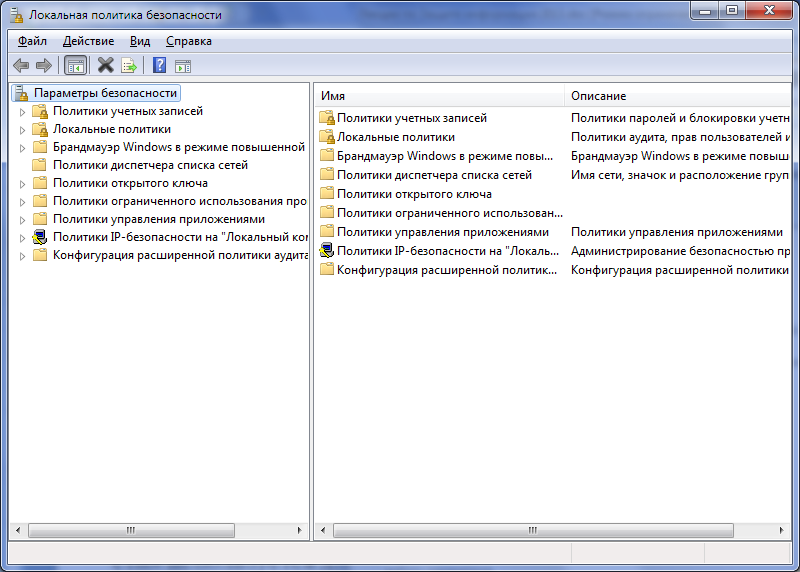Select Политики открытого ключа label in tree
This screenshot has width=800, height=572.
tap(130, 183)
